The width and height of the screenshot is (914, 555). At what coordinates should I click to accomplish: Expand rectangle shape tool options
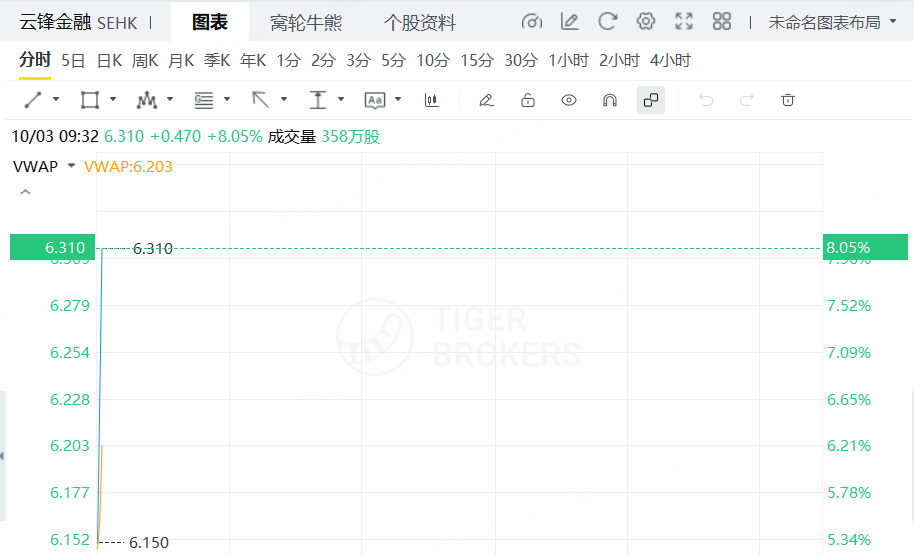click(x=113, y=100)
